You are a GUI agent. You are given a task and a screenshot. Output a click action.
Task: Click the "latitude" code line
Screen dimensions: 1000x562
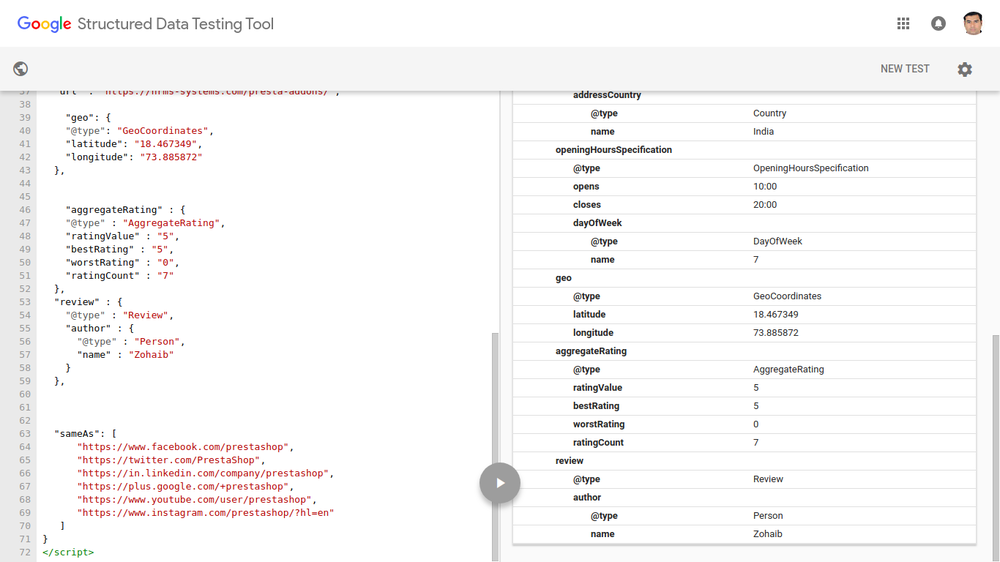[133, 144]
